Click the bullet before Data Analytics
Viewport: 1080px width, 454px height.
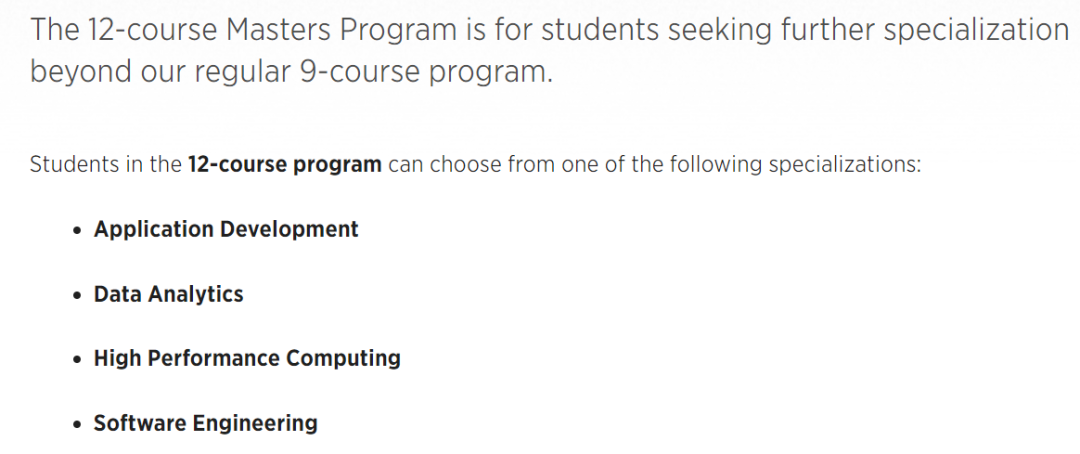[x=77, y=296]
